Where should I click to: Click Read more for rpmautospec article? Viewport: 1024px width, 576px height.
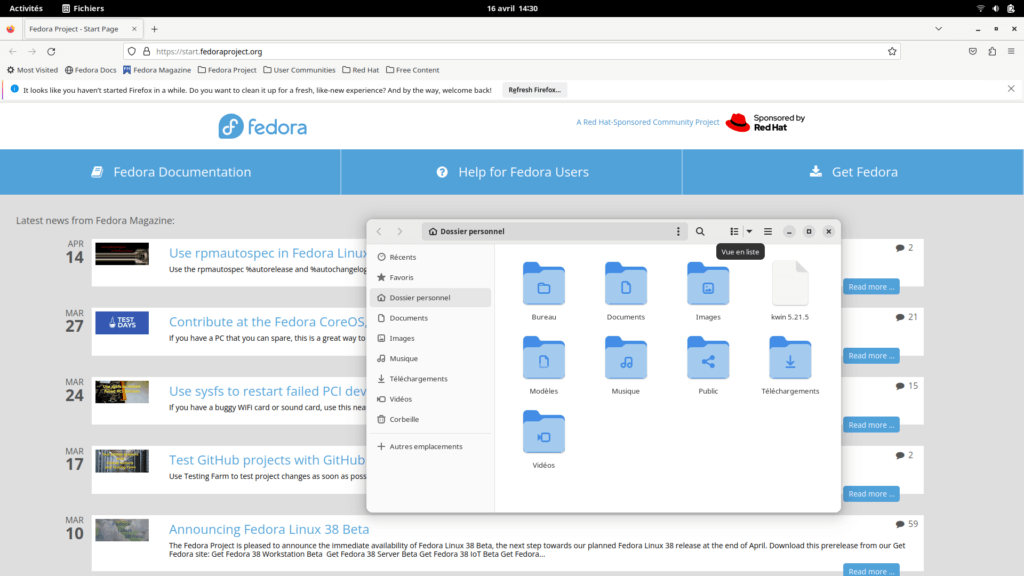[x=871, y=287]
